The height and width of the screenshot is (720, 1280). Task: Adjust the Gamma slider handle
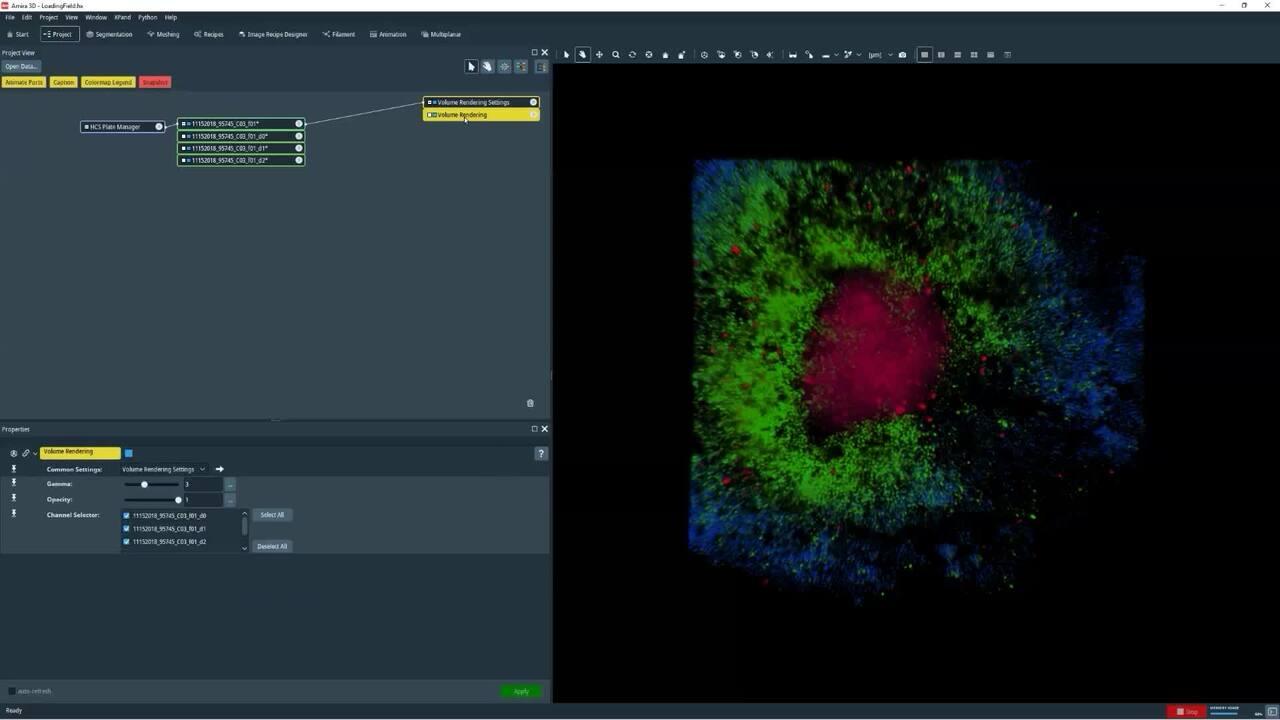(x=144, y=484)
